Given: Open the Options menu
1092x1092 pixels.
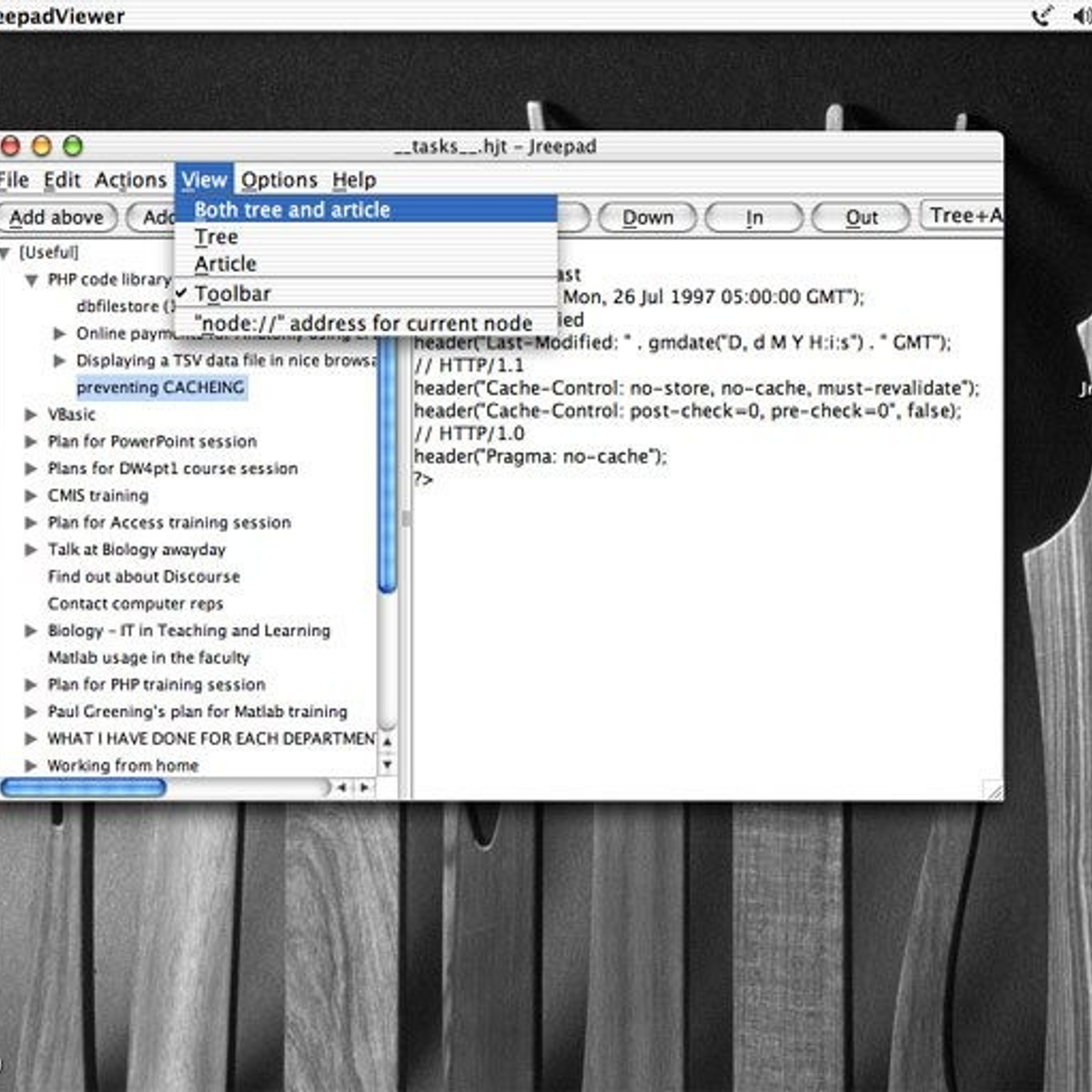Looking at the screenshot, I should pyautogui.click(x=278, y=179).
